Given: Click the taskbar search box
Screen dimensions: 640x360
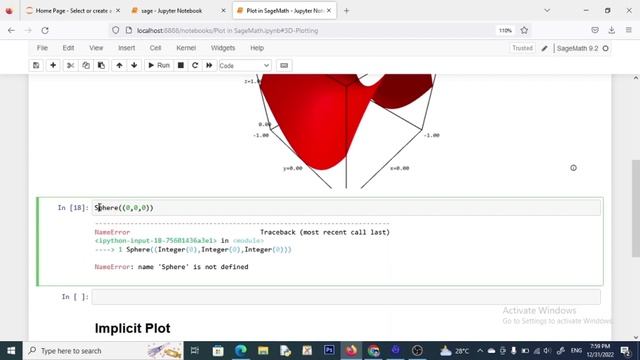Looking at the screenshot, I should pos(103,351).
